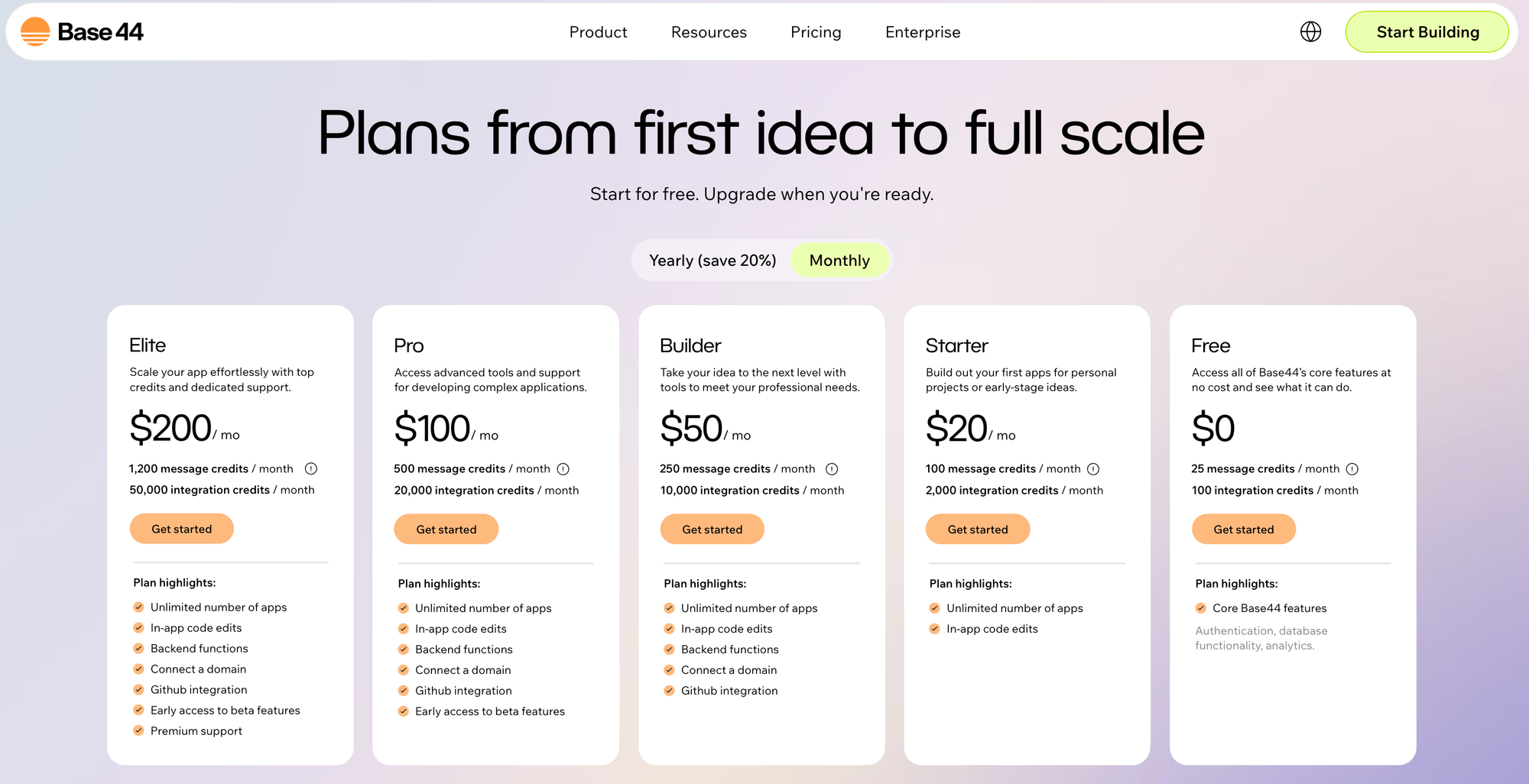The width and height of the screenshot is (1529, 784).
Task: Click Get started under the Free plan
Action: pos(1243,529)
